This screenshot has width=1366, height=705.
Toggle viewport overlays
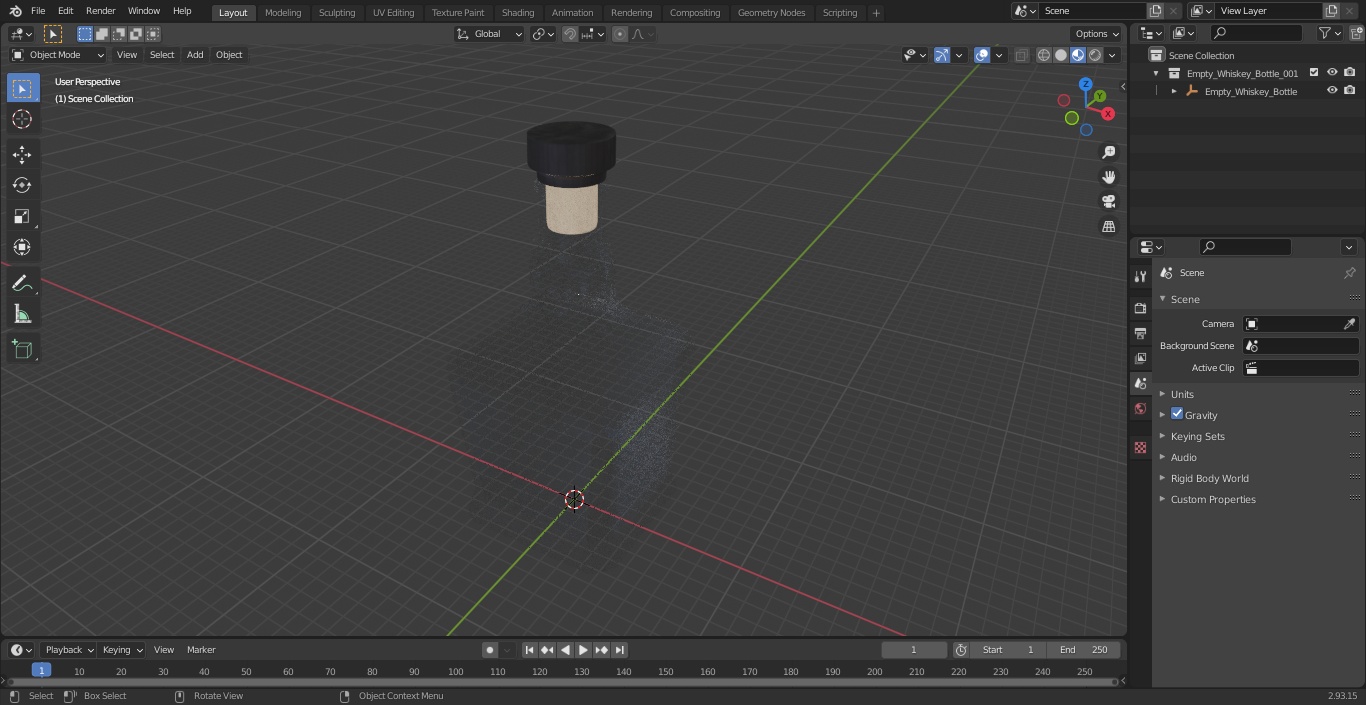982,55
